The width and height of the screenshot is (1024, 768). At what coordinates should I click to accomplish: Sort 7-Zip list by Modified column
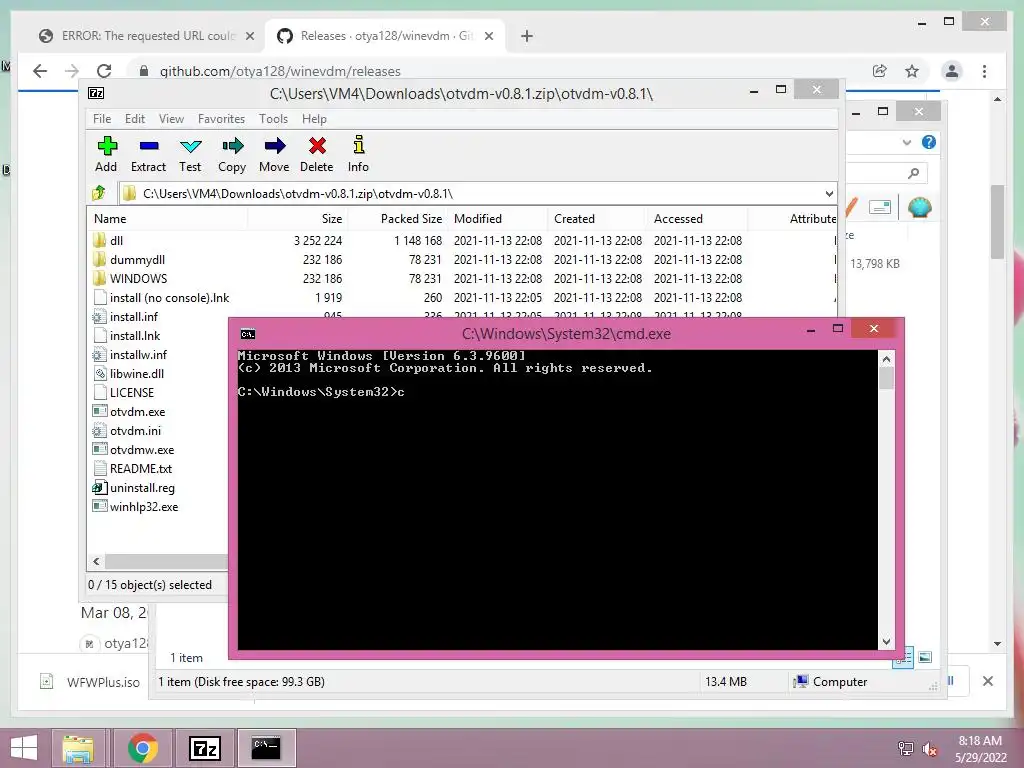tap(498, 219)
